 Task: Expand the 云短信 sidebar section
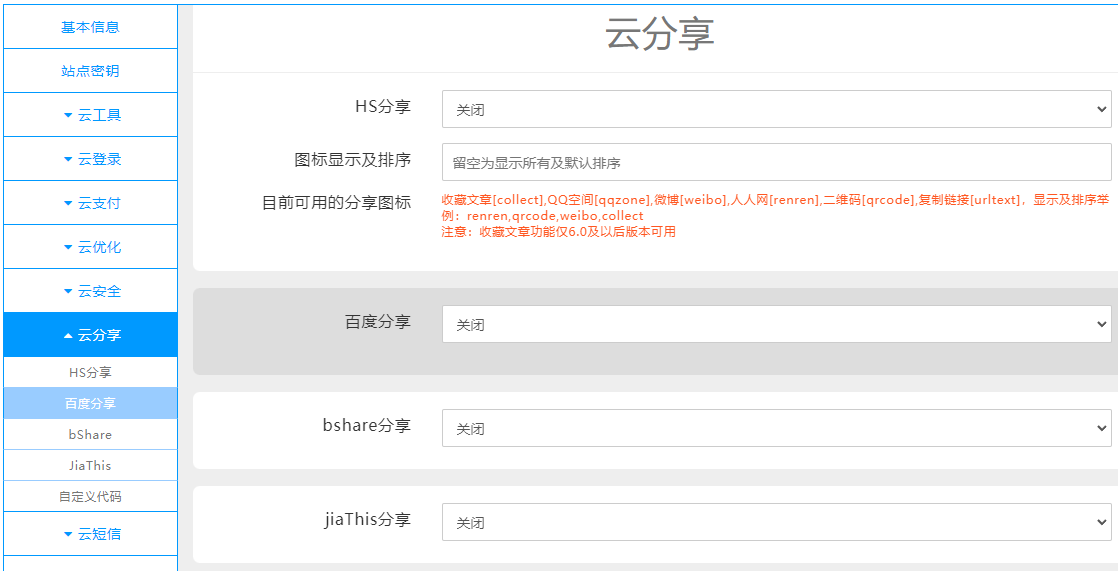pos(90,533)
